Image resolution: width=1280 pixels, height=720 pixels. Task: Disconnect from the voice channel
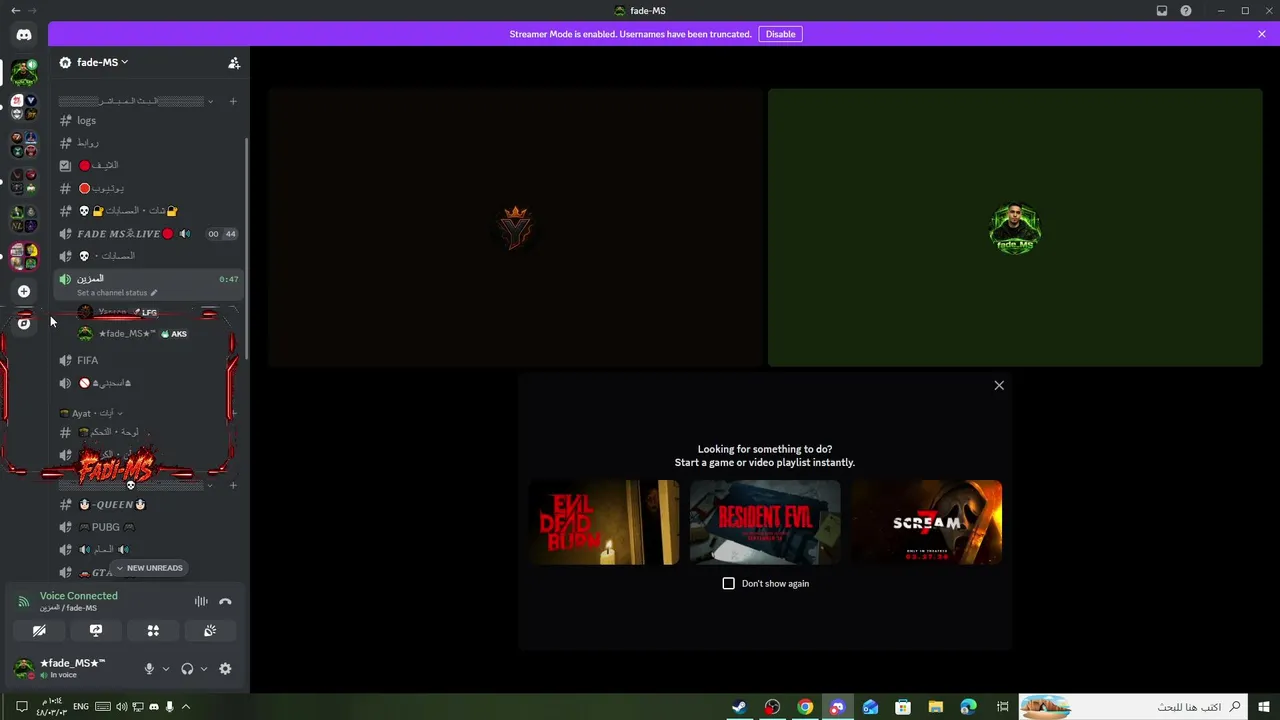point(225,602)
